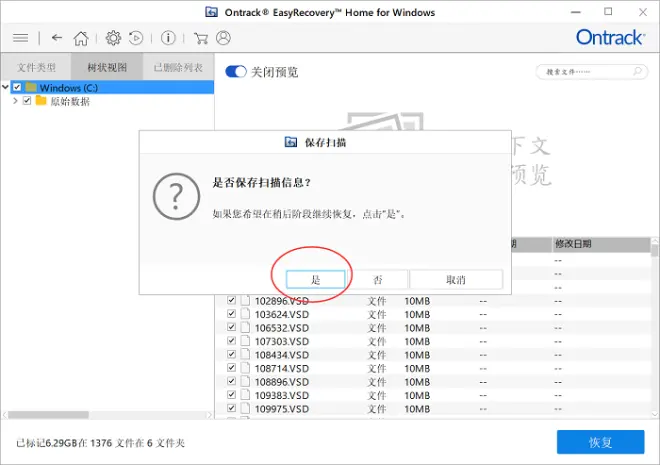Click the search magnifier icon
660x465 pixels.
(x=638, y=72)
